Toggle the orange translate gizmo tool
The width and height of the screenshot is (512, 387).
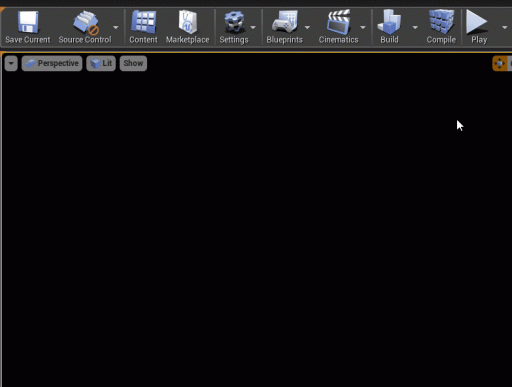tap(500, 63)
